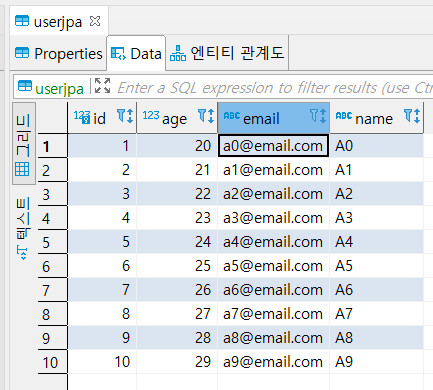Open filter/sort icon on age column
433x390 pixels.
(206, 116)
